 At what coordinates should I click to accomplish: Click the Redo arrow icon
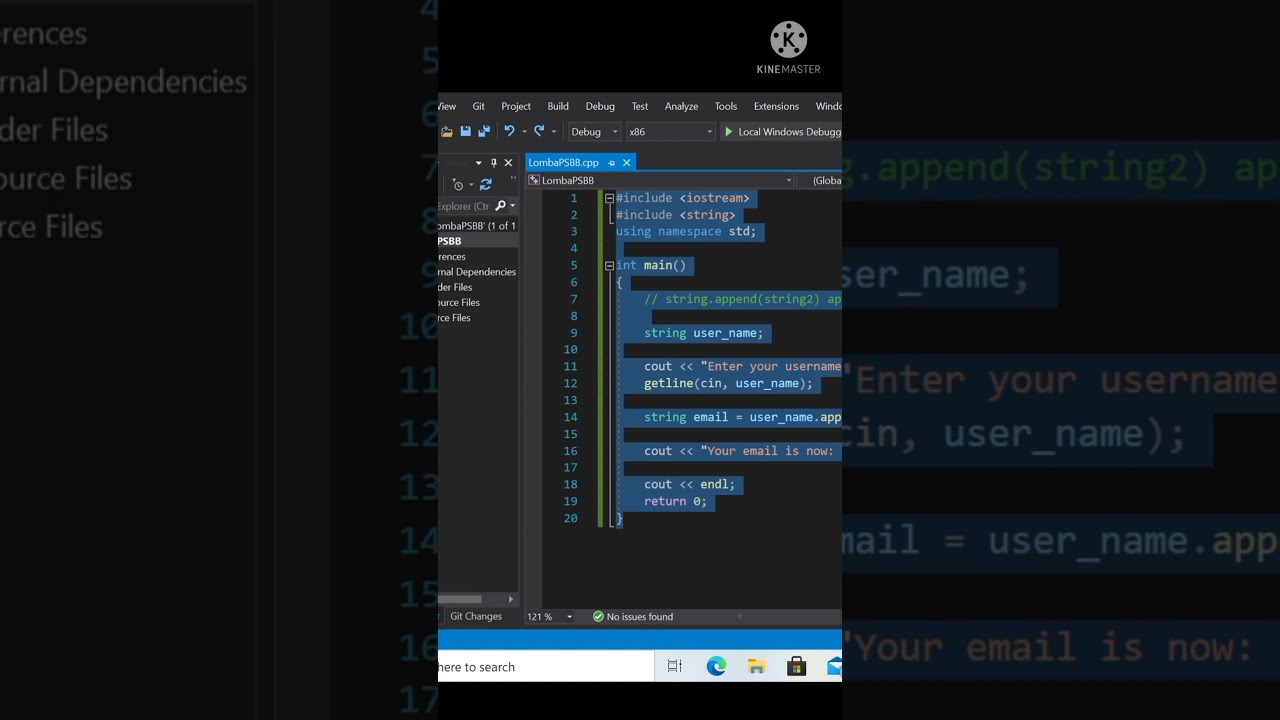[539, 132]
